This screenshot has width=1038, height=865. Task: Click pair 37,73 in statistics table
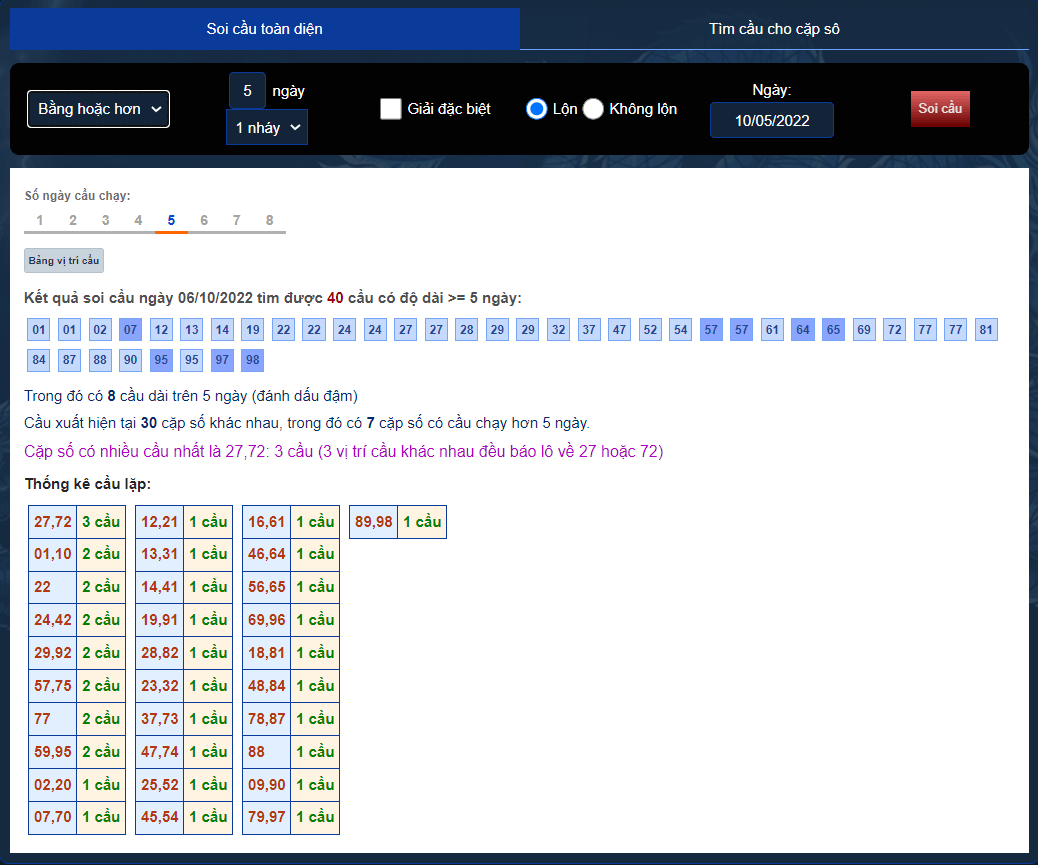click(160, 719)
